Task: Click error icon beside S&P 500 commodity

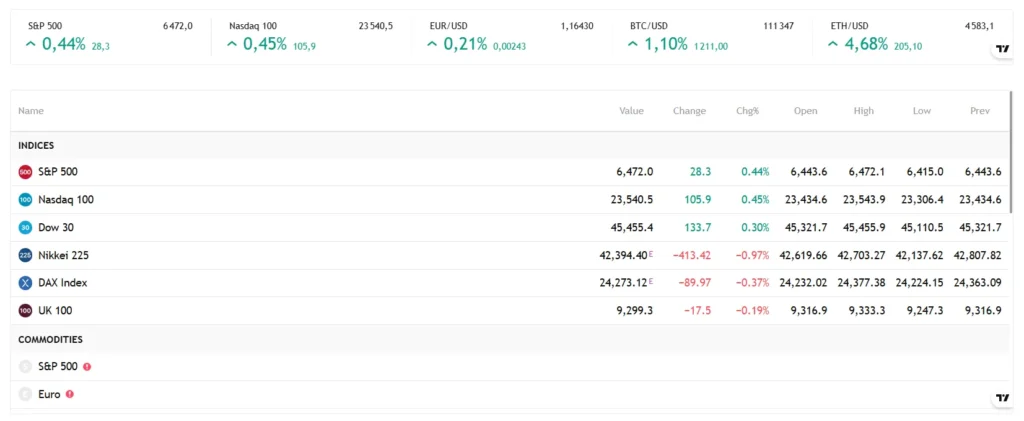Action: tap(87, 367)
